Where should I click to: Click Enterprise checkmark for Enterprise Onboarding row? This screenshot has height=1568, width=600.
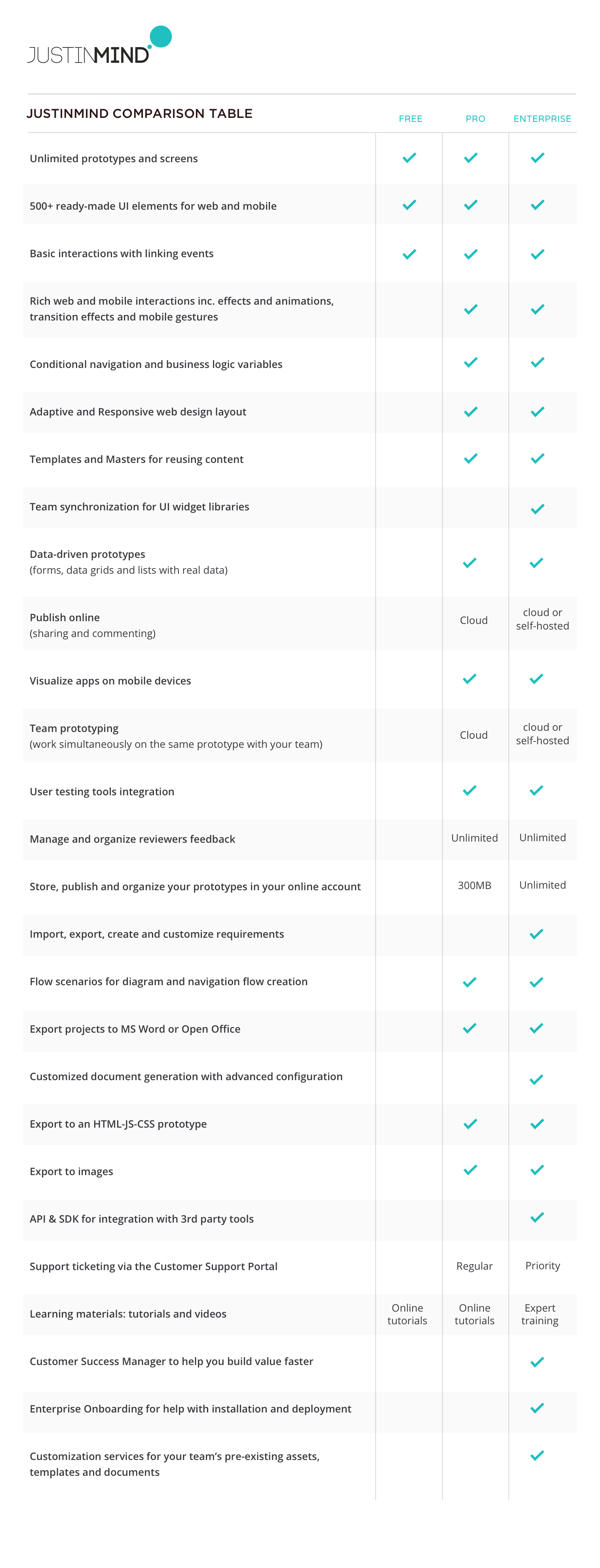pos(537,1408)
